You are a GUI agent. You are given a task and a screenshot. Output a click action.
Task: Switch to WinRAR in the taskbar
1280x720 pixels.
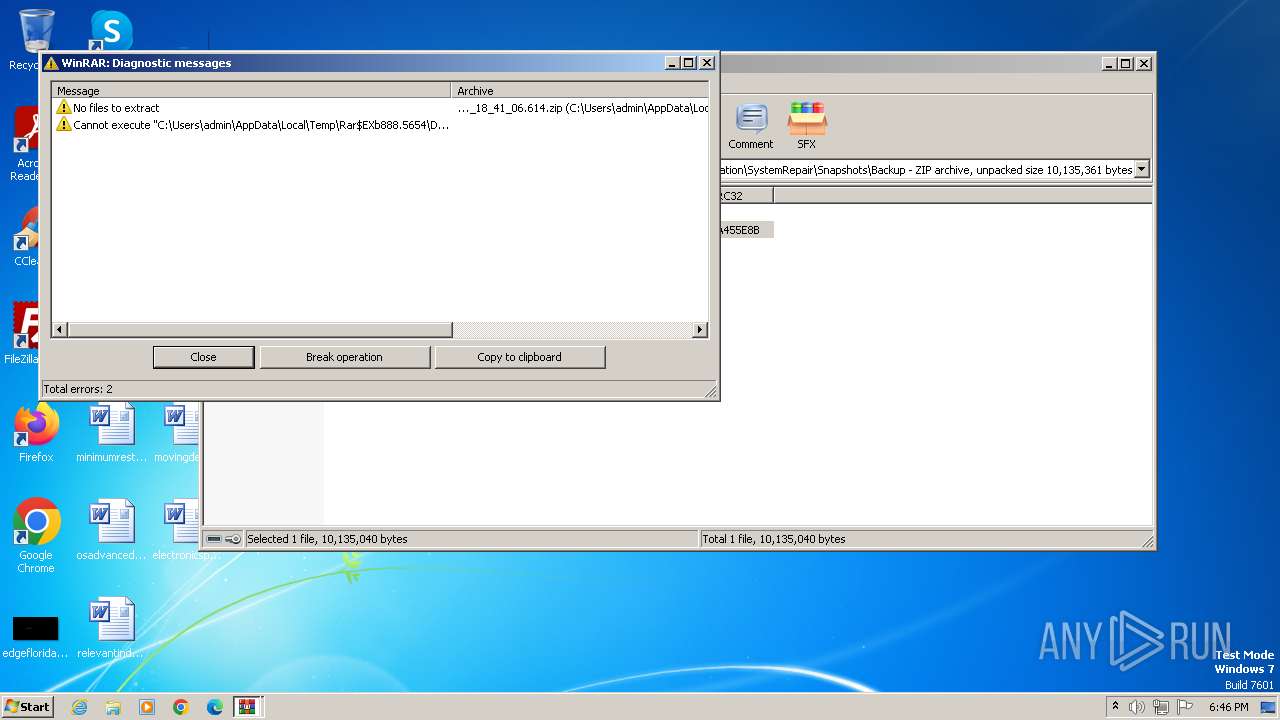pyautogui.click(x=247, y=707)
